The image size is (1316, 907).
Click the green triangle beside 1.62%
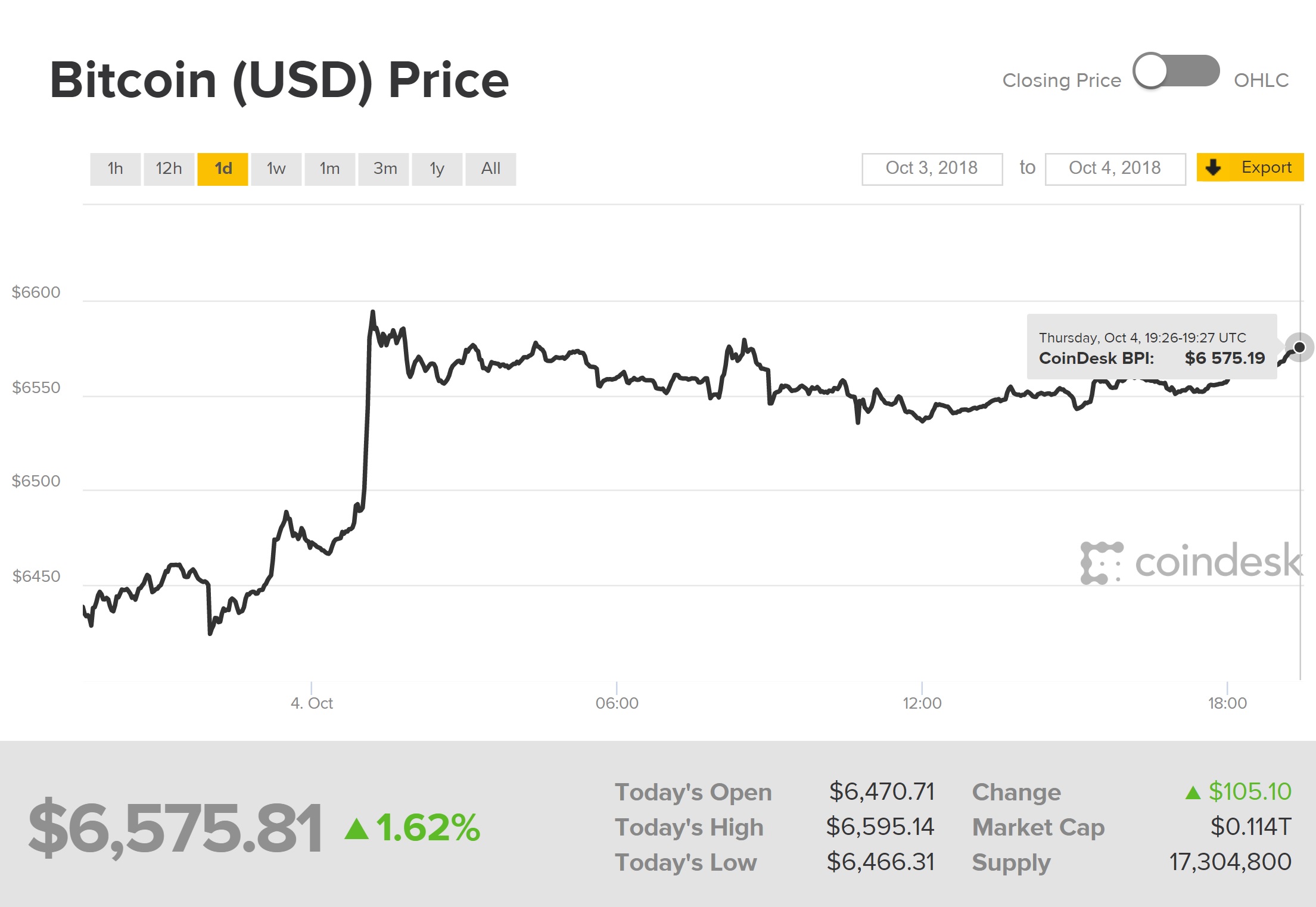pos(357,828)
